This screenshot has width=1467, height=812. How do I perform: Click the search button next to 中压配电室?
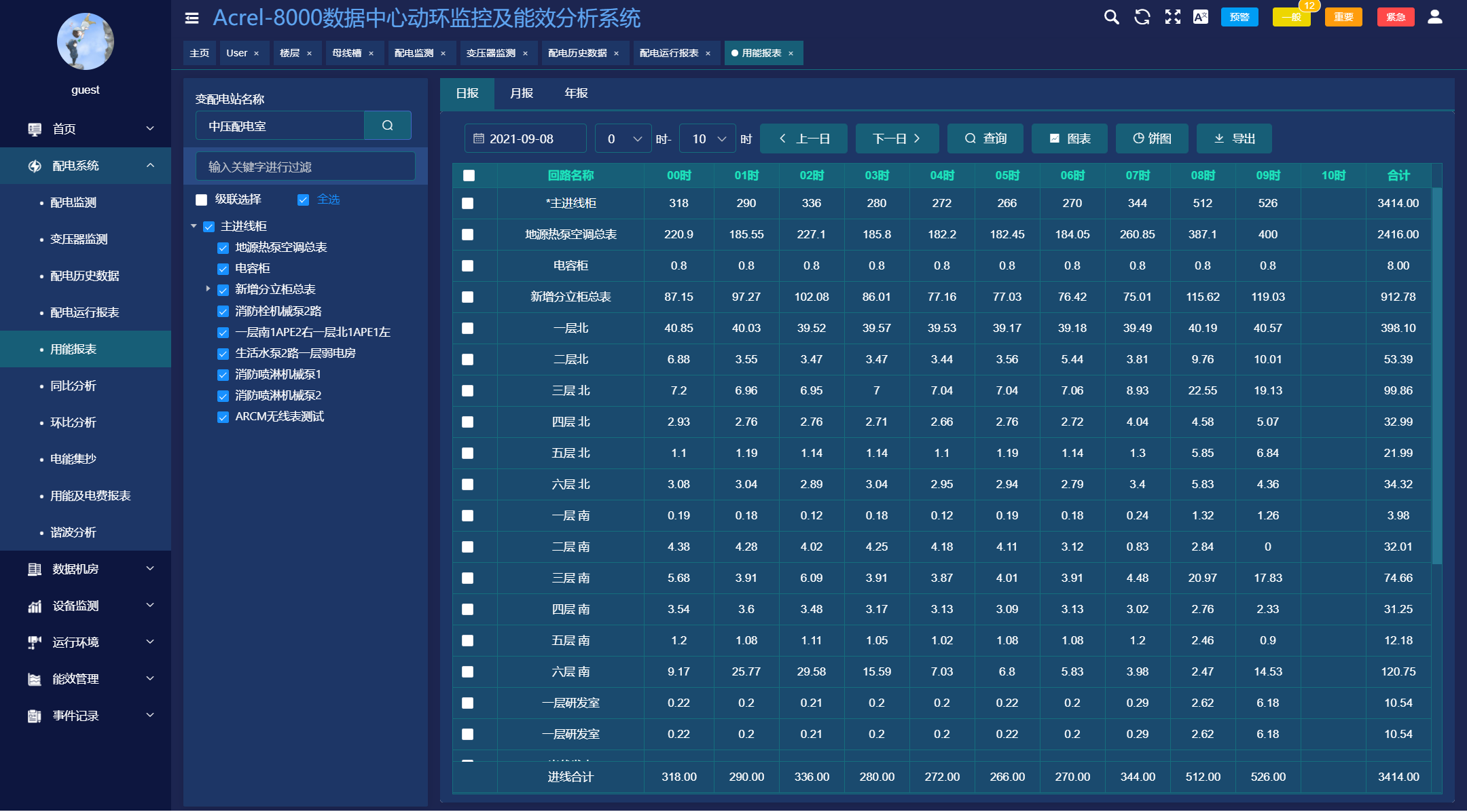(387, 126)
